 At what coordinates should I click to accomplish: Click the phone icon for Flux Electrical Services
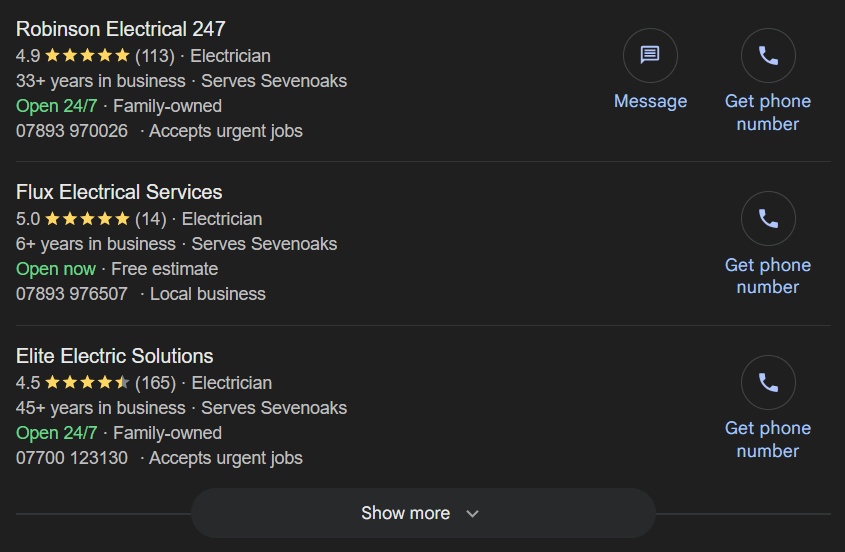click(768, 218)
